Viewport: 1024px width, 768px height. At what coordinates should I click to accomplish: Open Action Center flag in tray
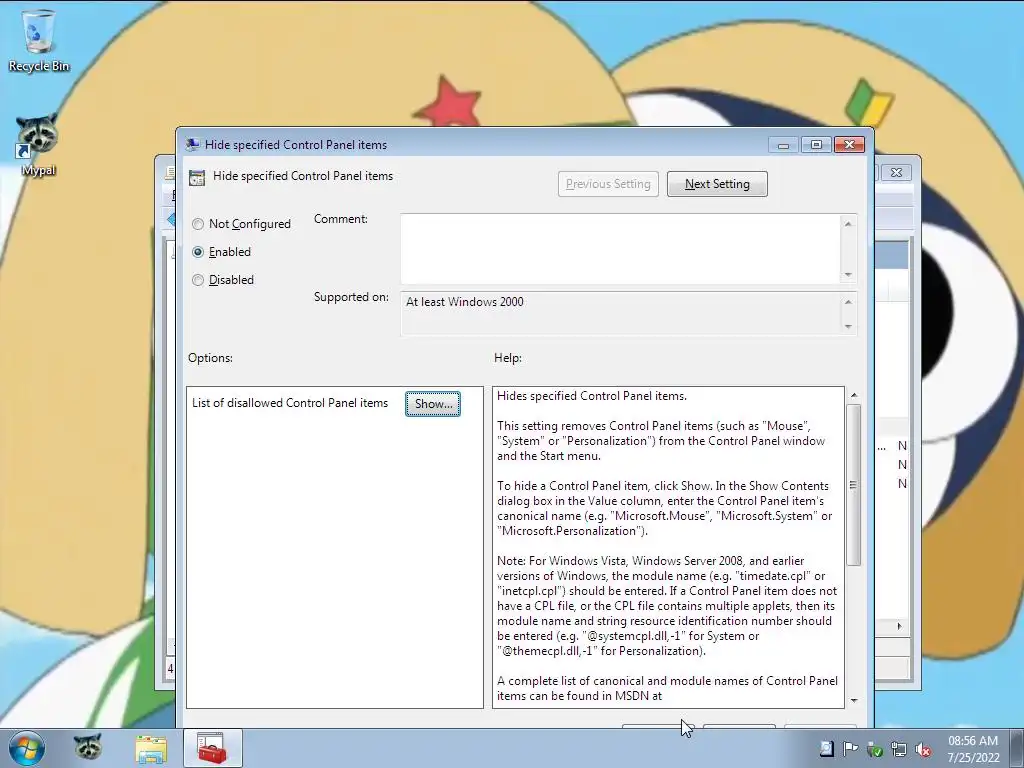click(x=850, y=749)
